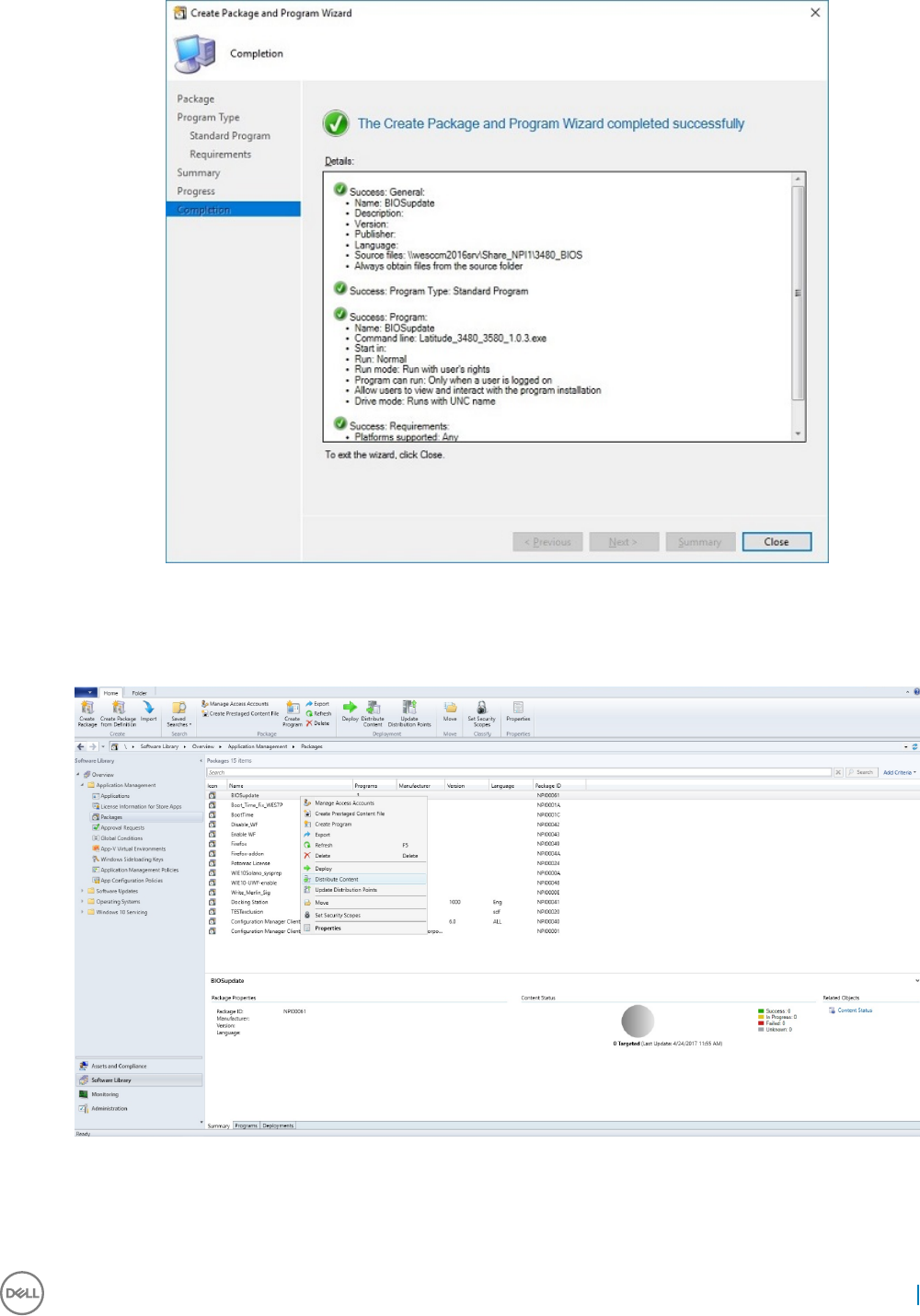Click Update Distribution Points ribbon icon
The height and width of the screenshot is (1316, 920).
point(409,713)
